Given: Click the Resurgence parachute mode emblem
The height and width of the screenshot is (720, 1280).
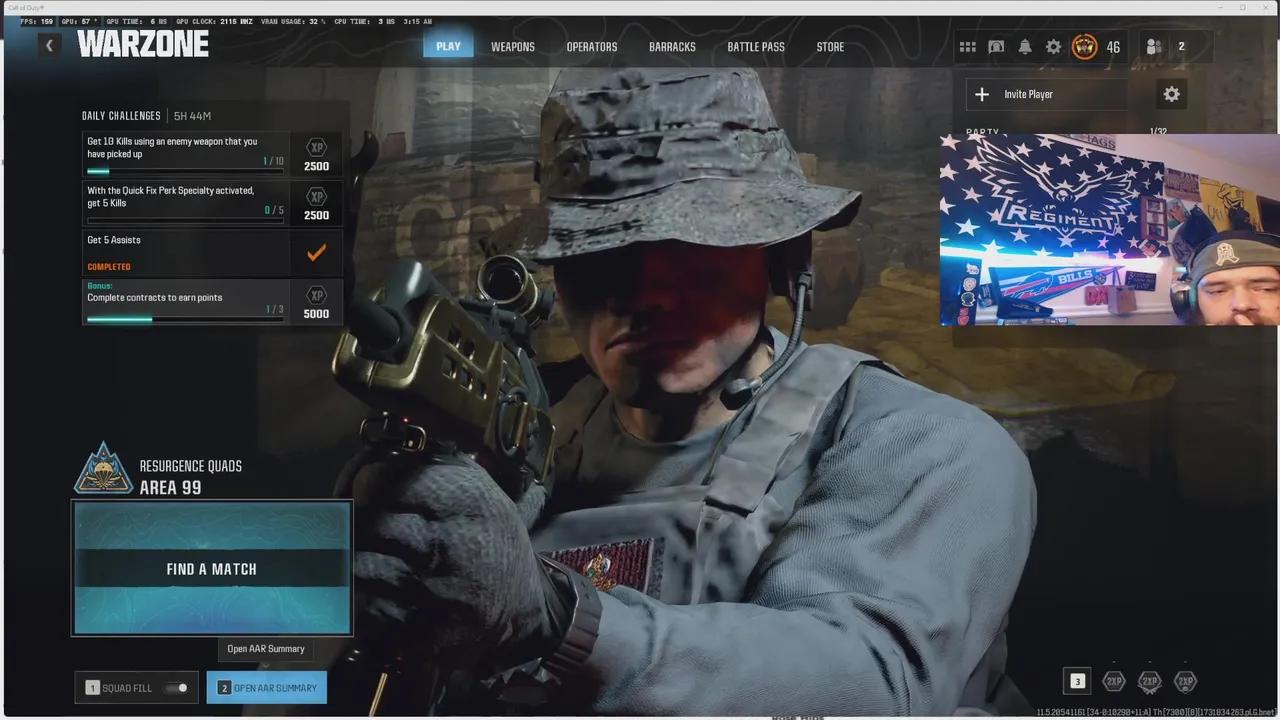Looking at the screenshot, I should 104,469.
